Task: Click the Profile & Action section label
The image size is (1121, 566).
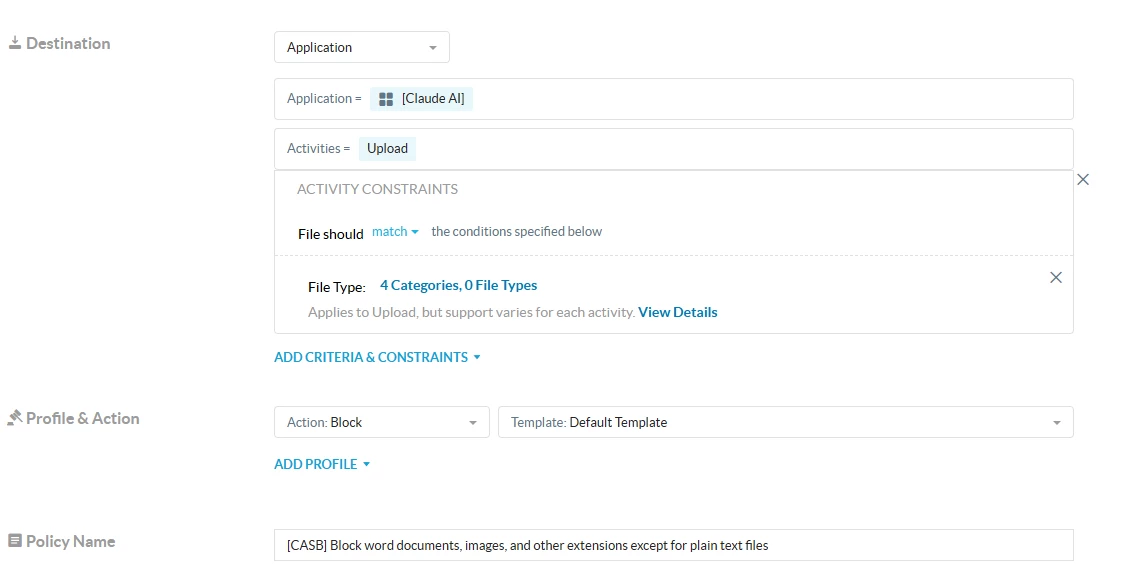Action: coord(83,419)
